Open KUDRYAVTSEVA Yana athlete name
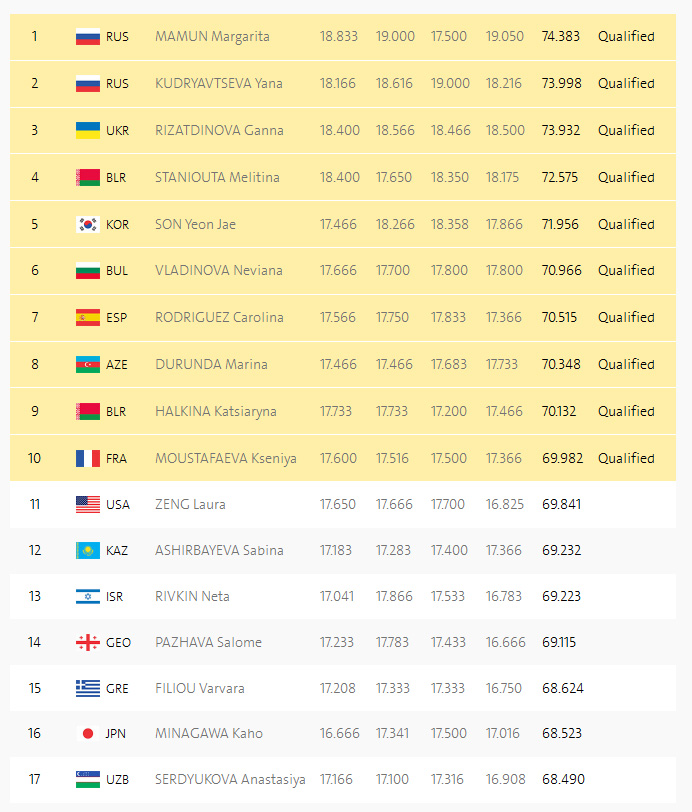 (x=219, y=83)
